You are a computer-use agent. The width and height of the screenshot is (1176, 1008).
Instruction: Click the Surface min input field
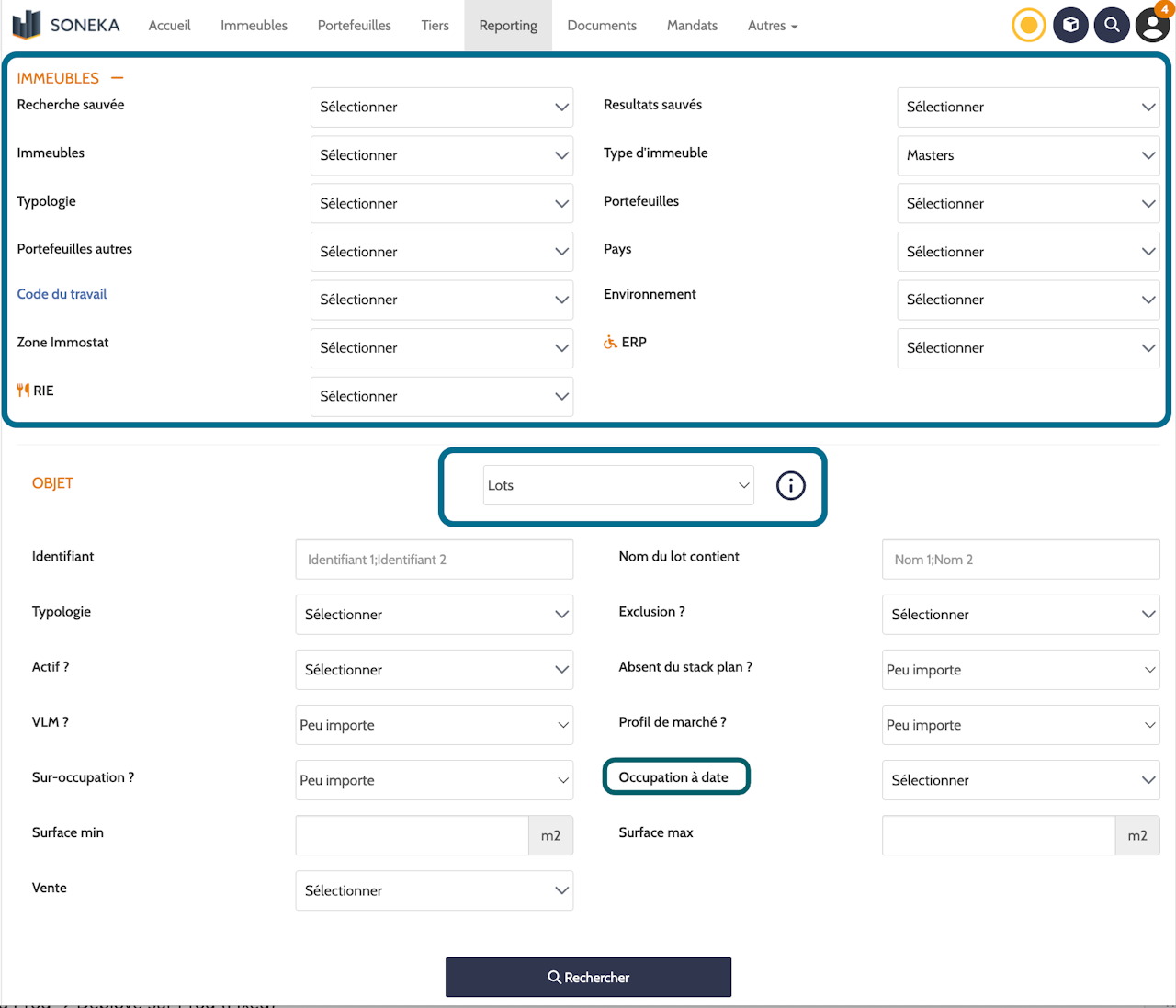[x=412, y=835]
